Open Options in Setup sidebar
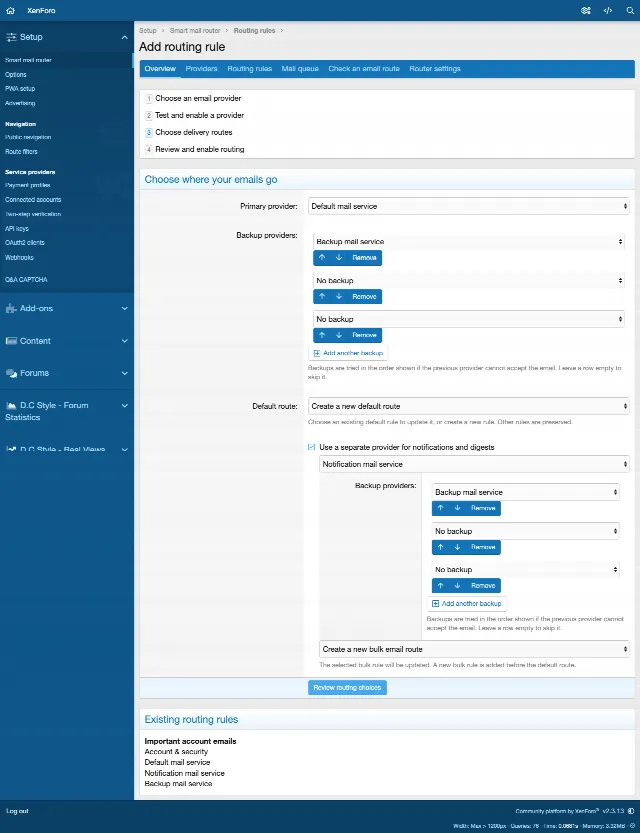 (15, 75)
